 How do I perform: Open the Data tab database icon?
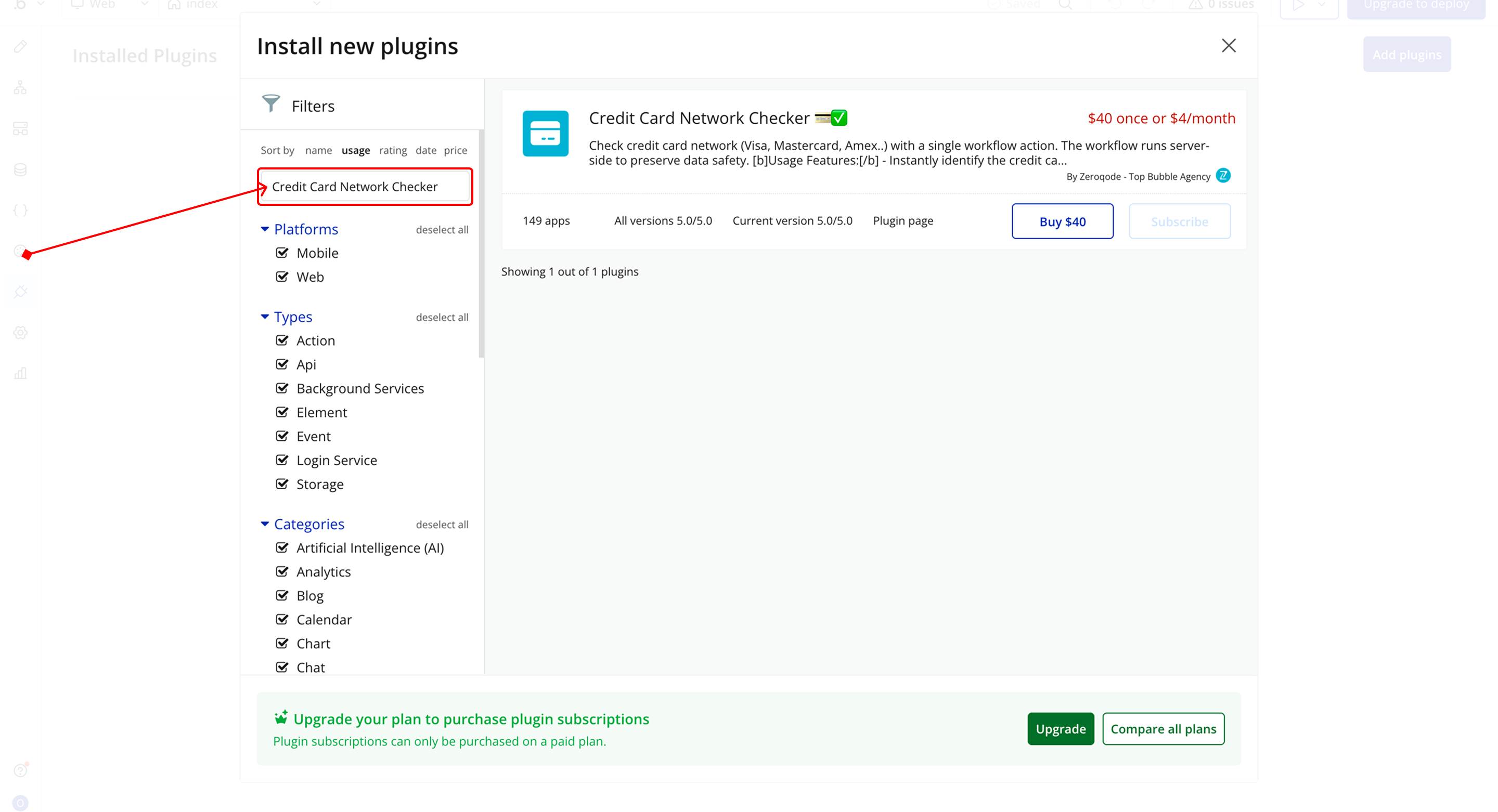[x=20, y=169]
